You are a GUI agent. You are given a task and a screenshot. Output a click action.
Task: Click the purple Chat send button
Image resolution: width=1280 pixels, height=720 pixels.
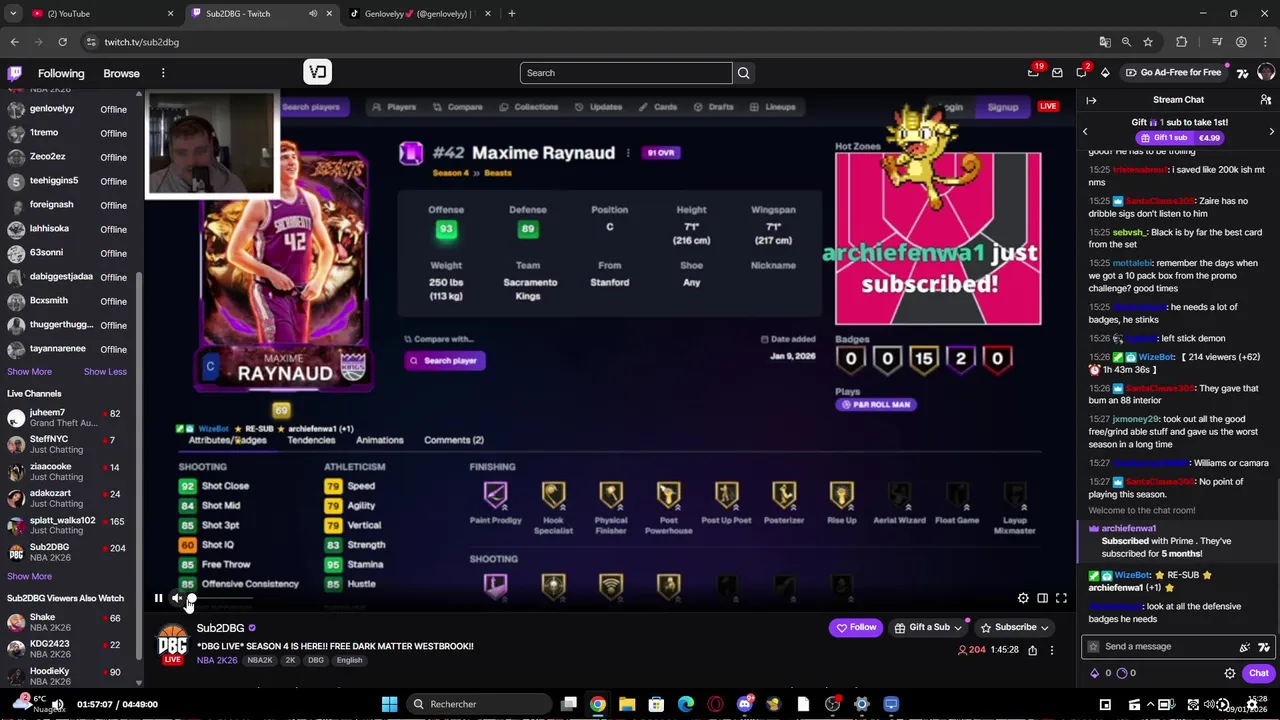click(x=1258, y=673)
